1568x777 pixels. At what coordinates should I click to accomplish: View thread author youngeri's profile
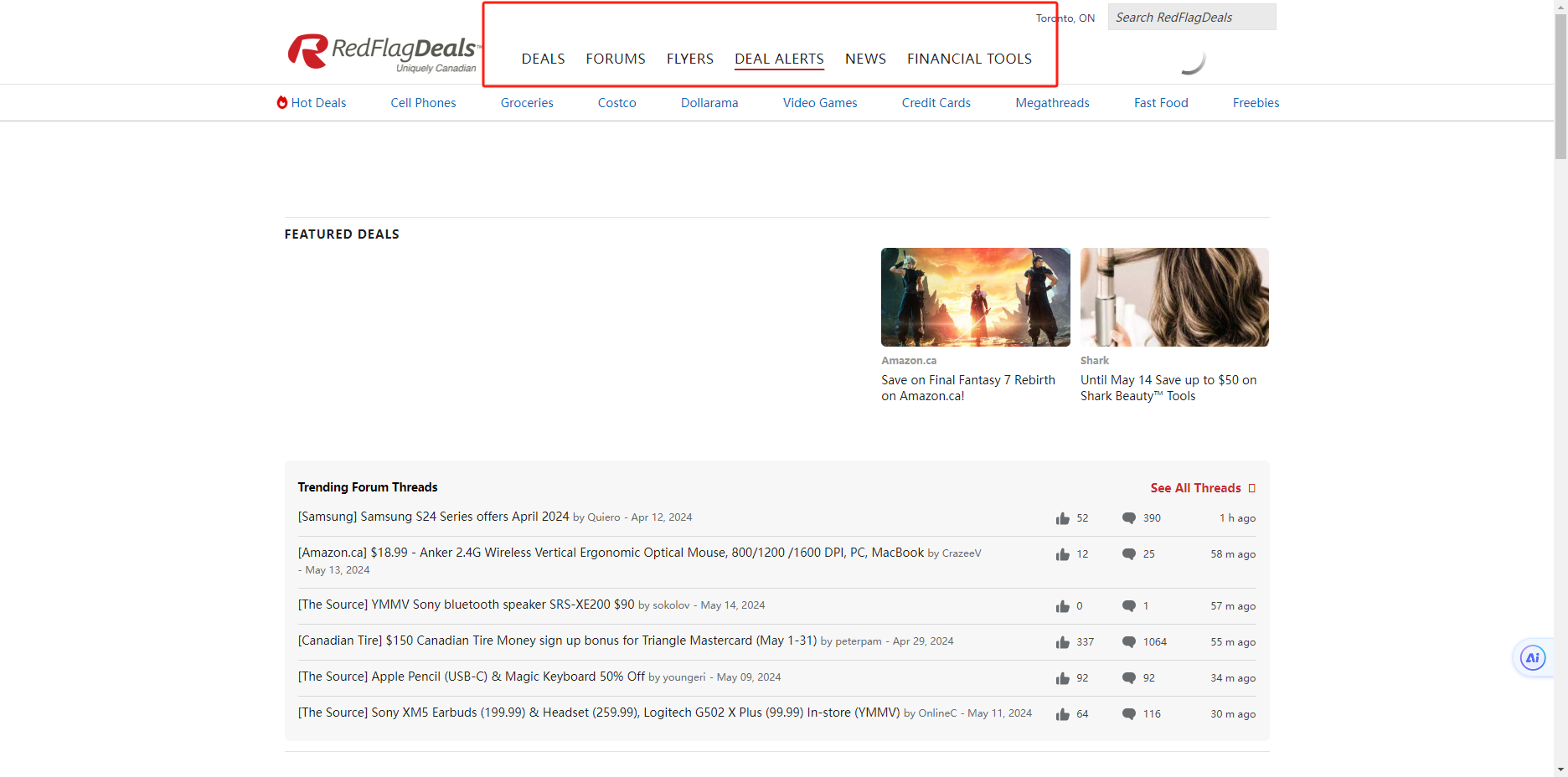[684, 677]
